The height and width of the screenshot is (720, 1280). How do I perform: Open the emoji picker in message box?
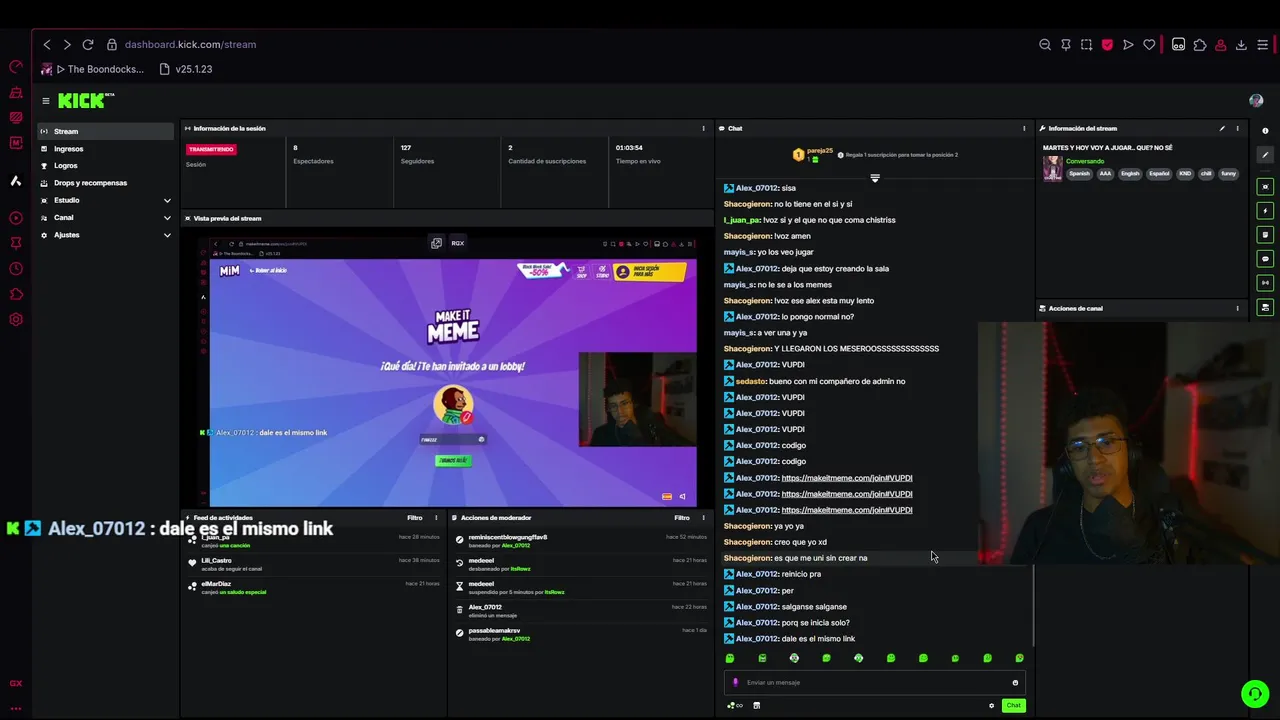tap(1015, 683)
